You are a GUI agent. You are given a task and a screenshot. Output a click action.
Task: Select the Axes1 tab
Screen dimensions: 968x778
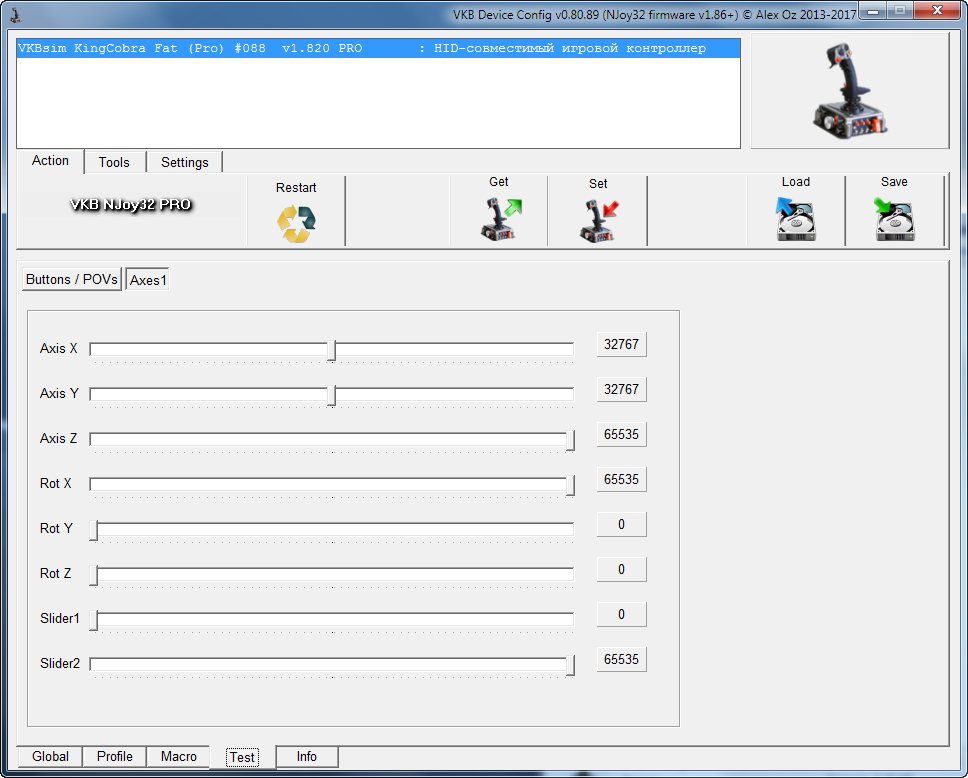[148, 280]
